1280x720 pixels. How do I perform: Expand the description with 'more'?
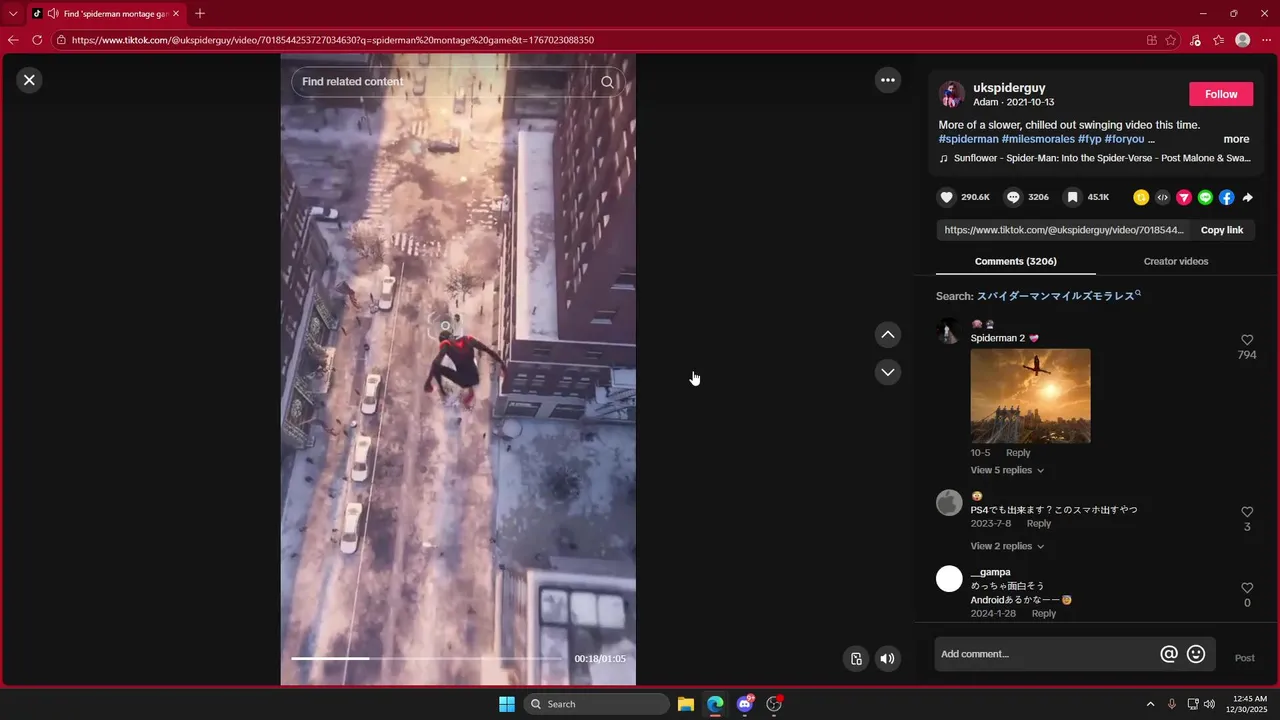click(x=1236, y=139)
